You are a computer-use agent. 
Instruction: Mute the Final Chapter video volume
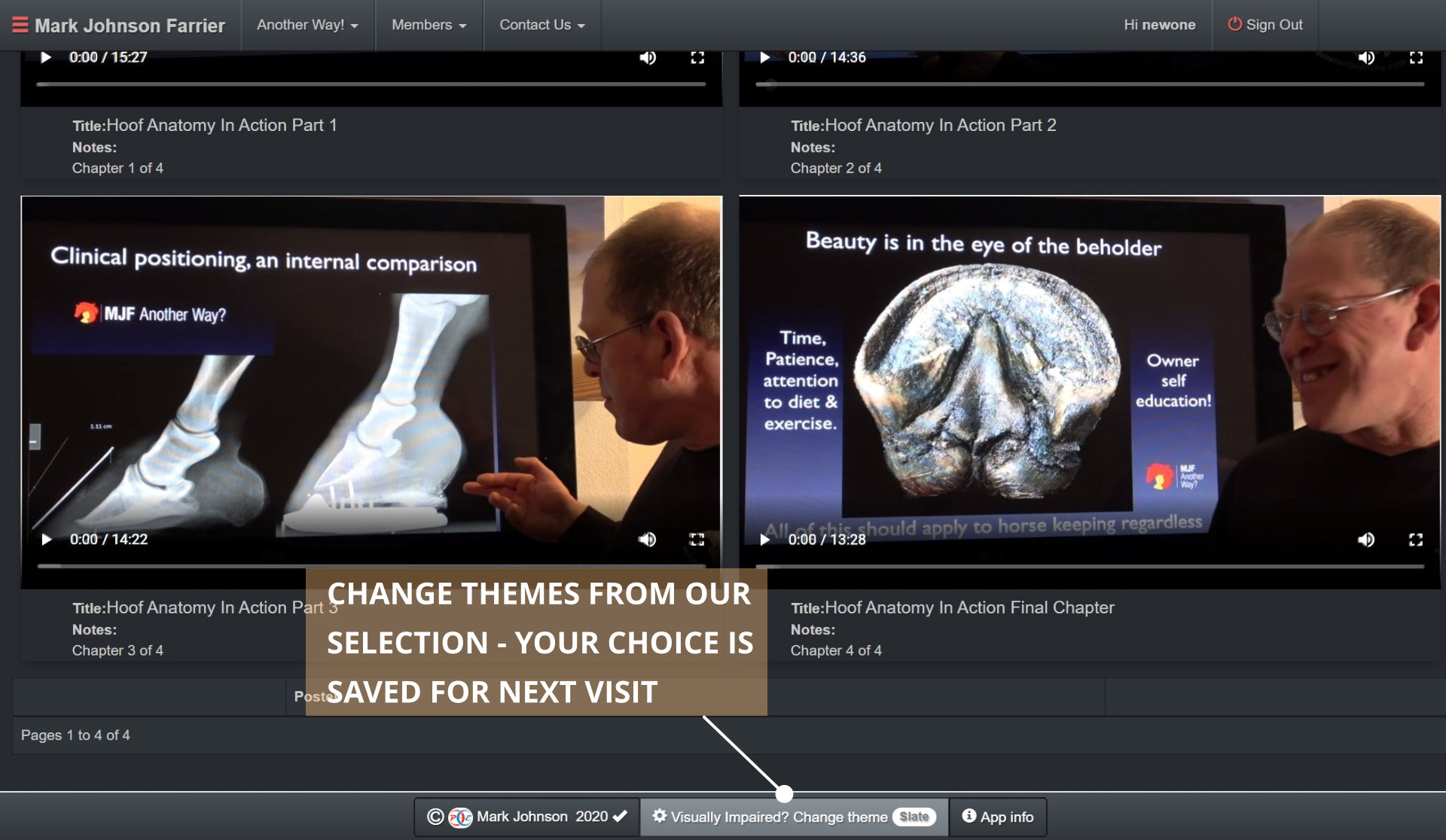click(1365, 539)
